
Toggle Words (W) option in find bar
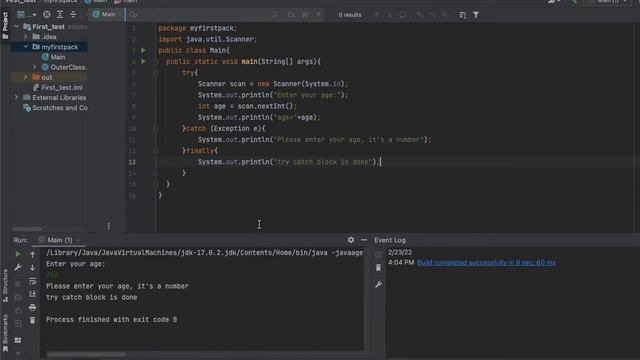click(305, 15)
